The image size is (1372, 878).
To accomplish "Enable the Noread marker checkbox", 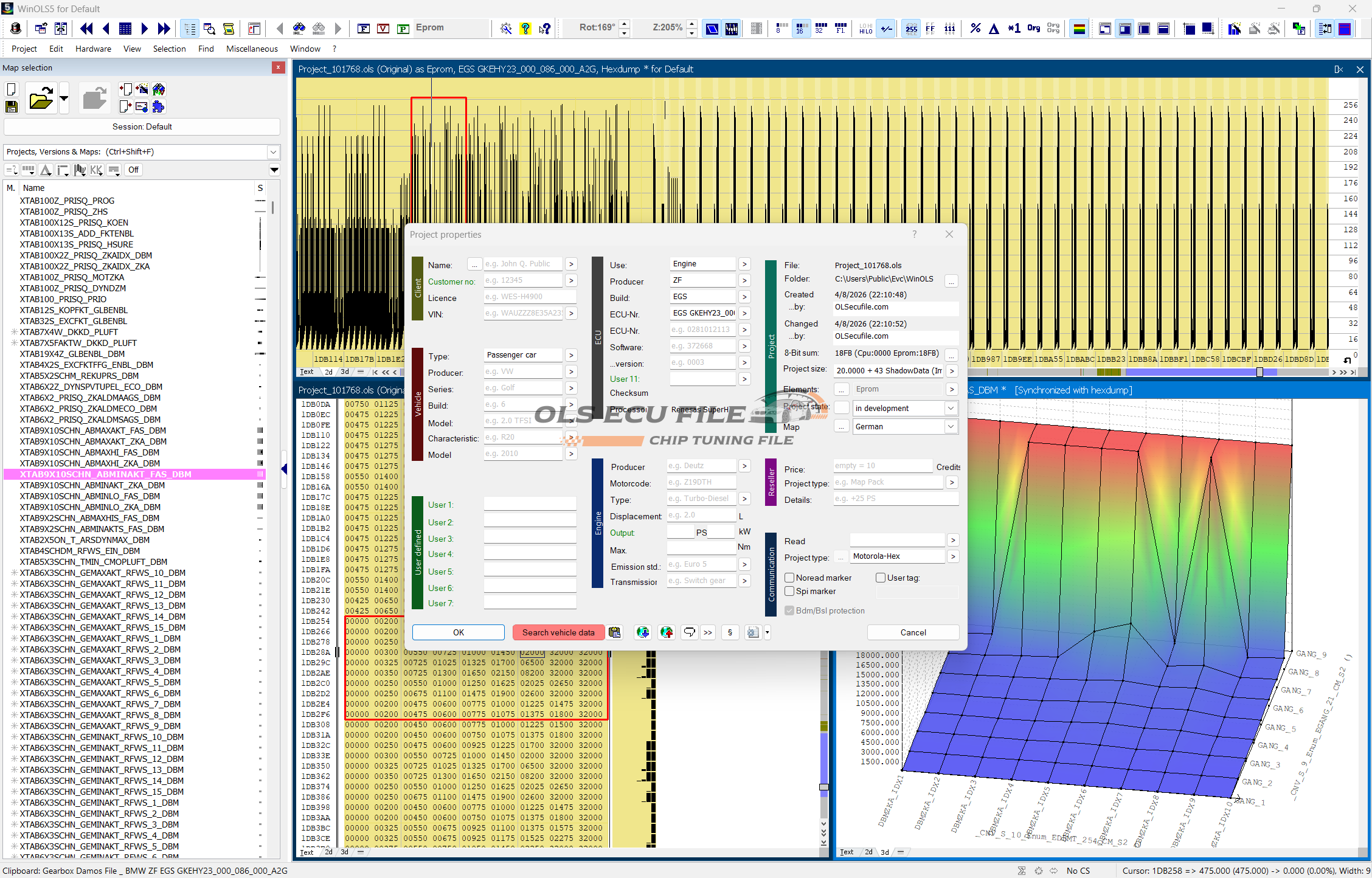I will (x=789, y=578).
